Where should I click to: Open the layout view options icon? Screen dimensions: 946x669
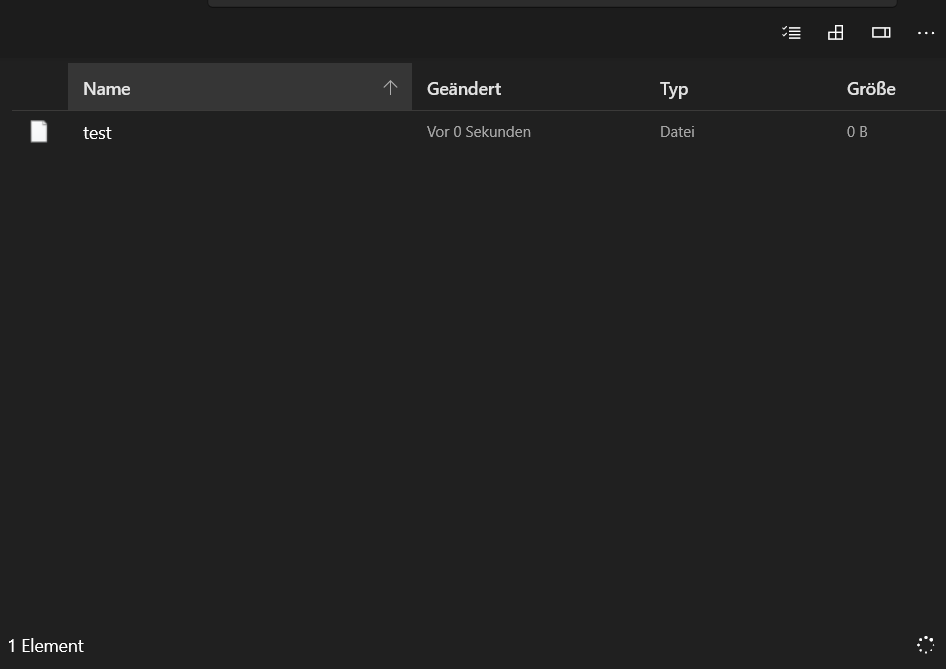pos(836,33)
